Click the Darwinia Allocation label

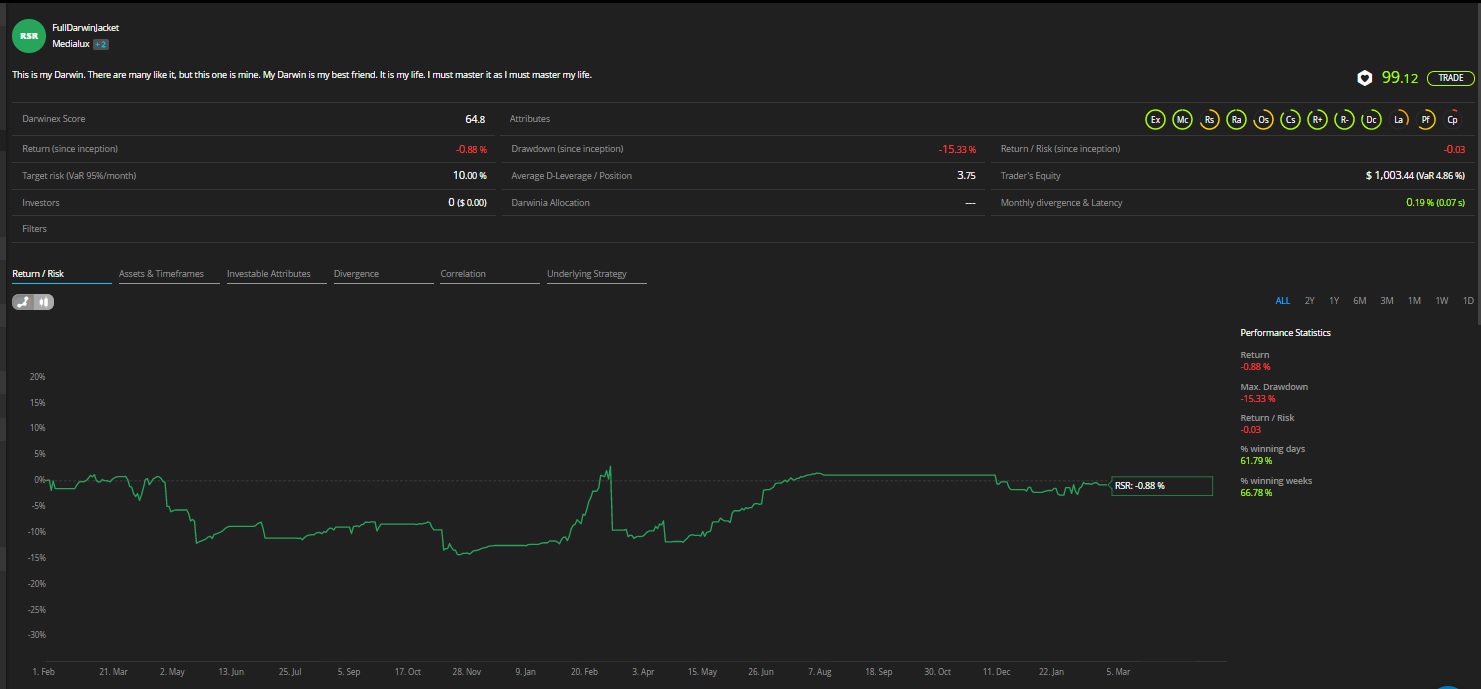[550, 202]
